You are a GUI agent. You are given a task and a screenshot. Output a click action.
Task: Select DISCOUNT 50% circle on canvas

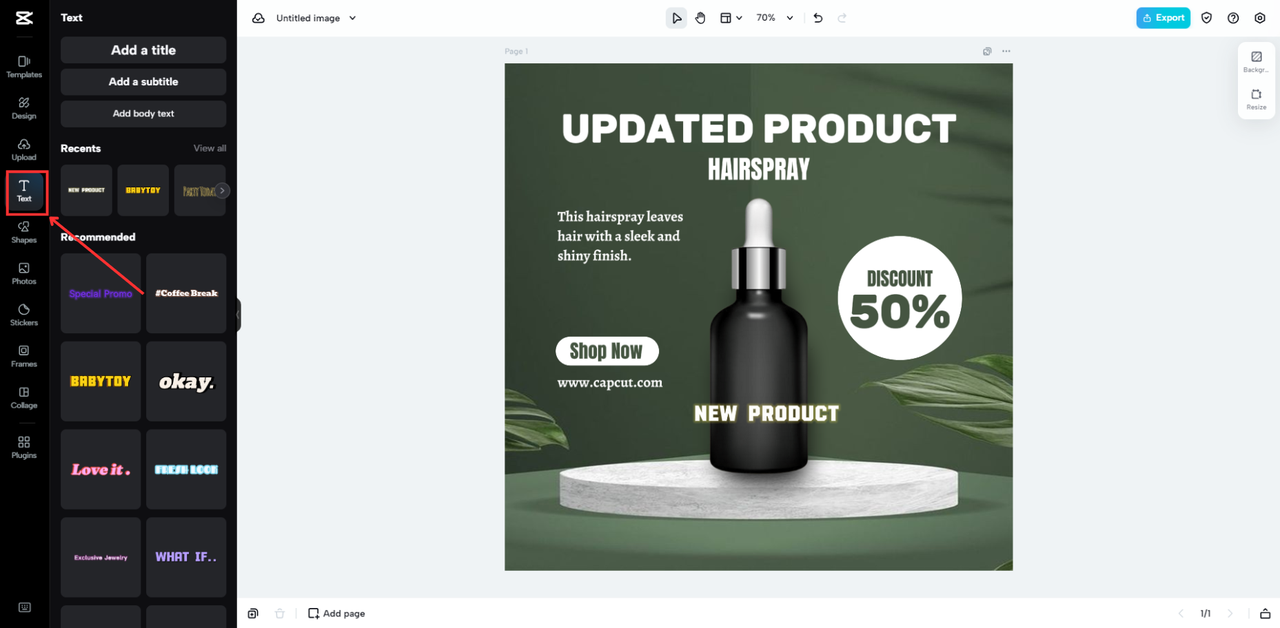point(900,298)
